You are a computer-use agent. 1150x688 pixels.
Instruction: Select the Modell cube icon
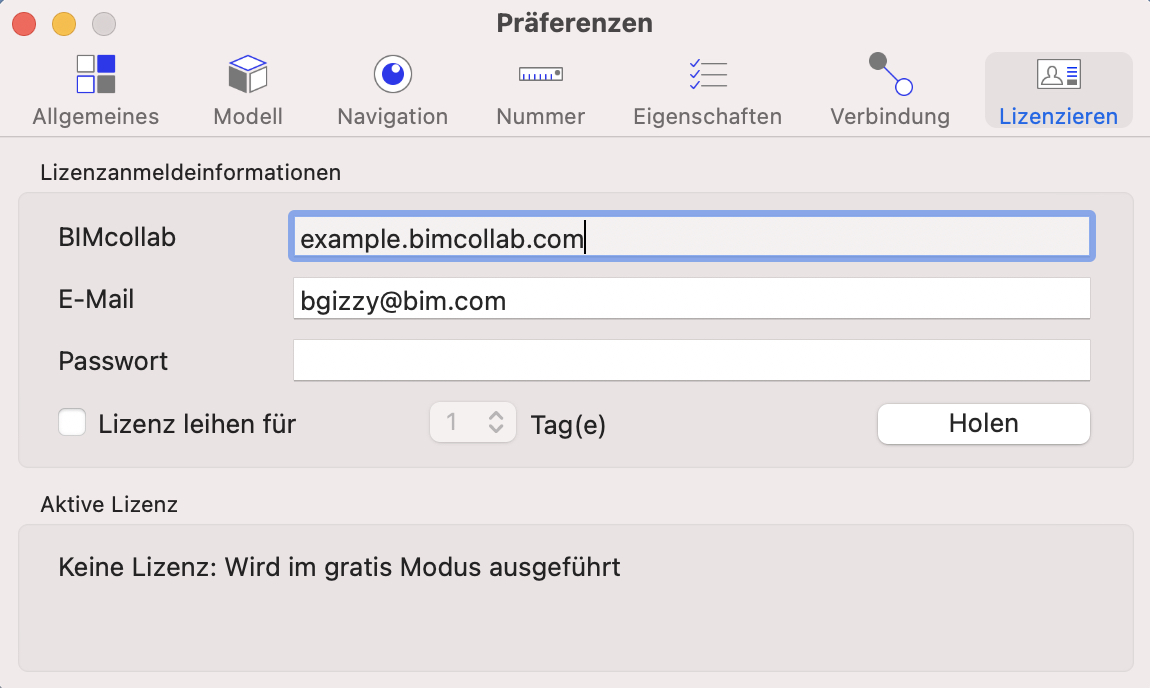point(248,74)
